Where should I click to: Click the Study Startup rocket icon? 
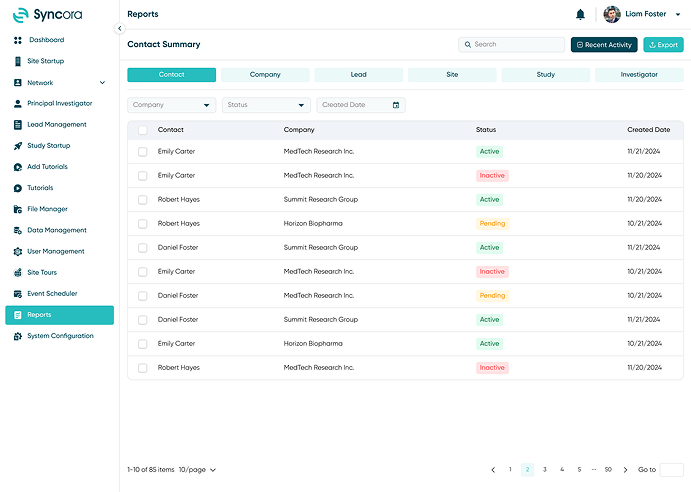pos(18,146)
